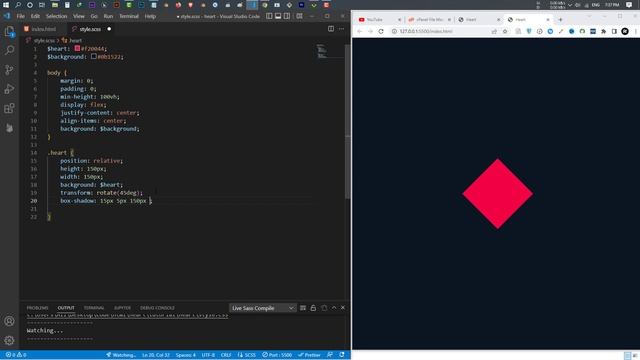
Task: Switch to the PROBLEMS panel tab
Action: [x=38, y=308]
